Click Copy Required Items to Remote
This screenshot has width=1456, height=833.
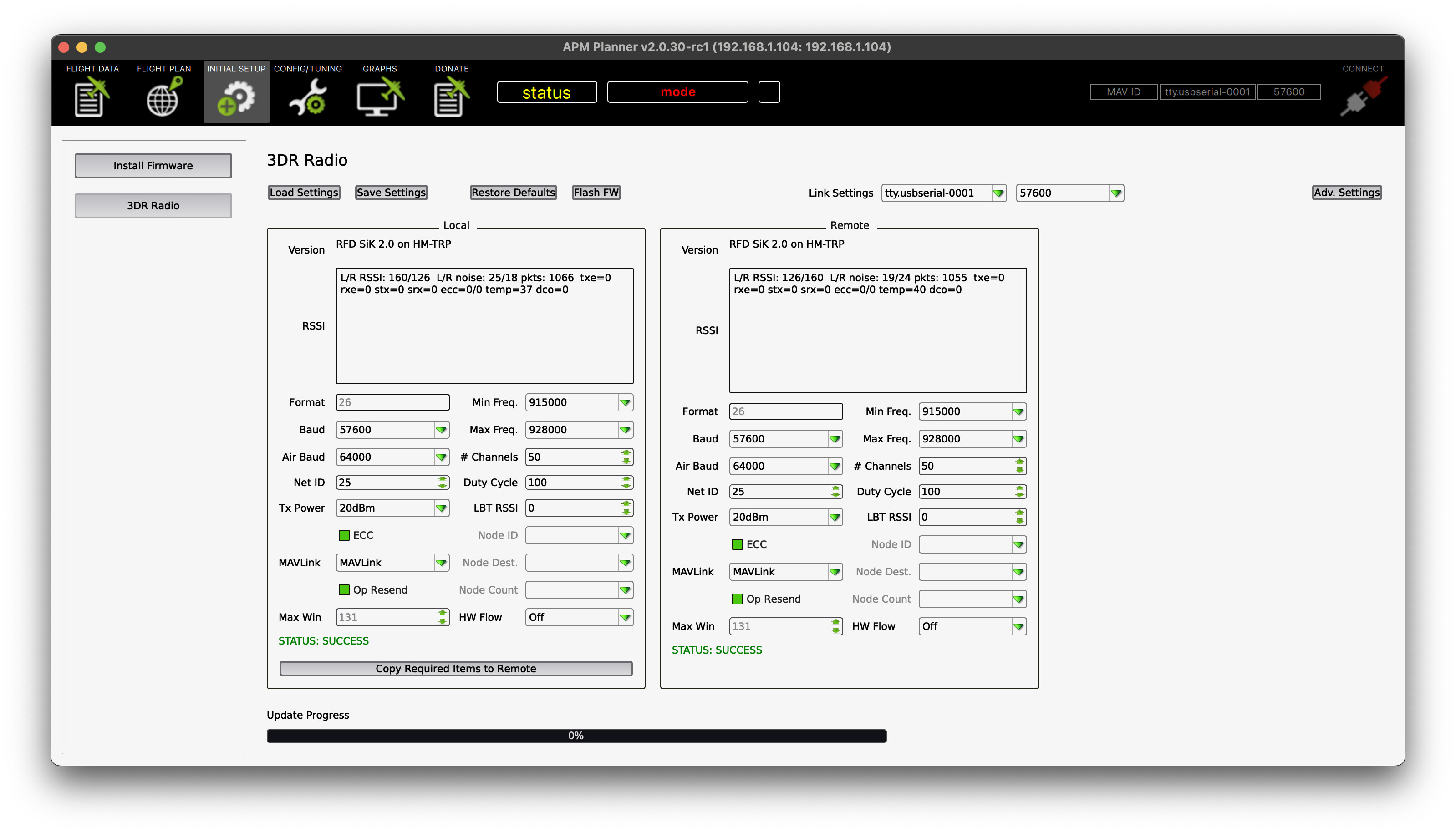[456, 669]
